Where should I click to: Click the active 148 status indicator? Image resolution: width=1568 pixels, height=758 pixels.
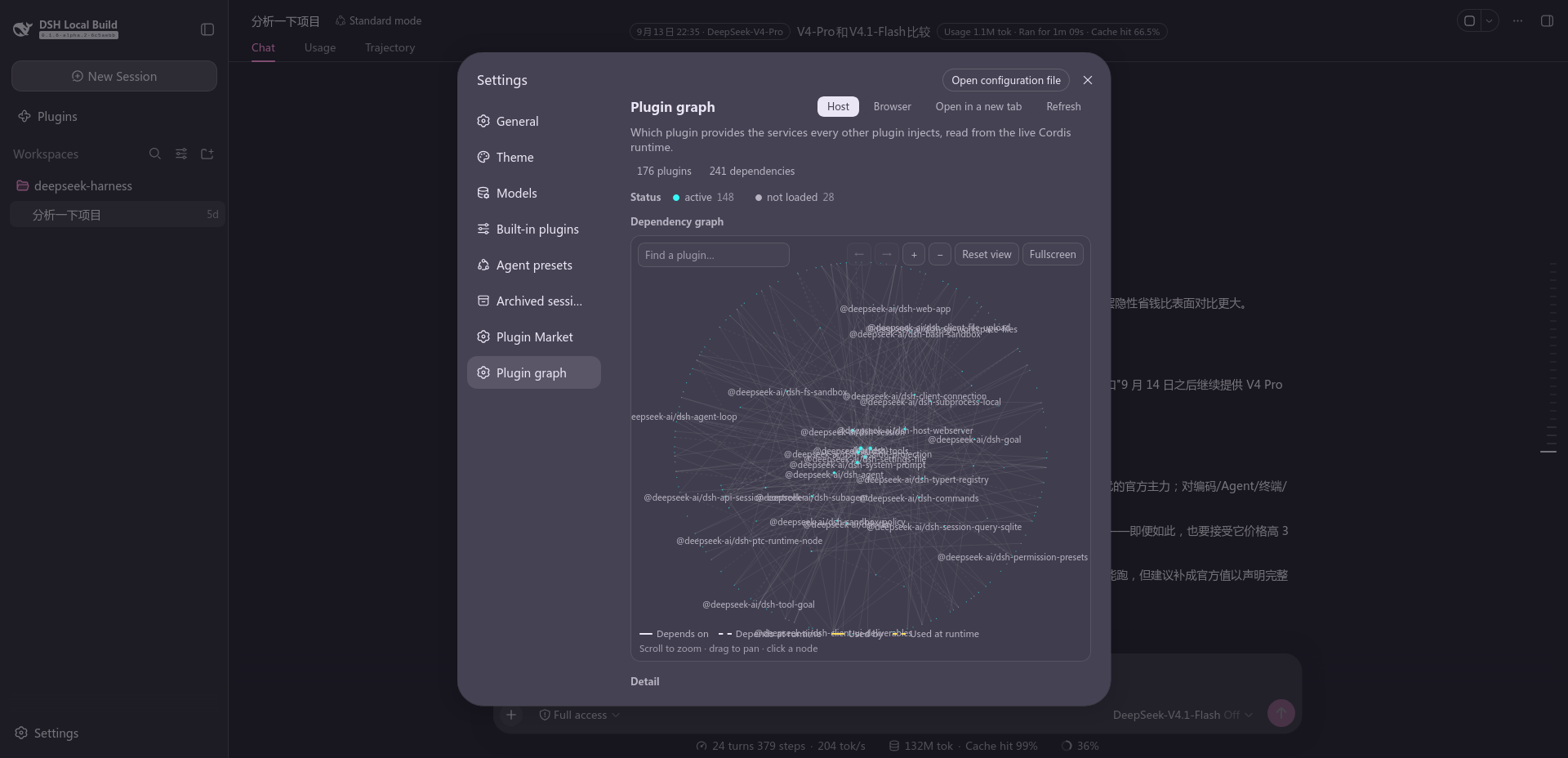click(x=703, y=197)
